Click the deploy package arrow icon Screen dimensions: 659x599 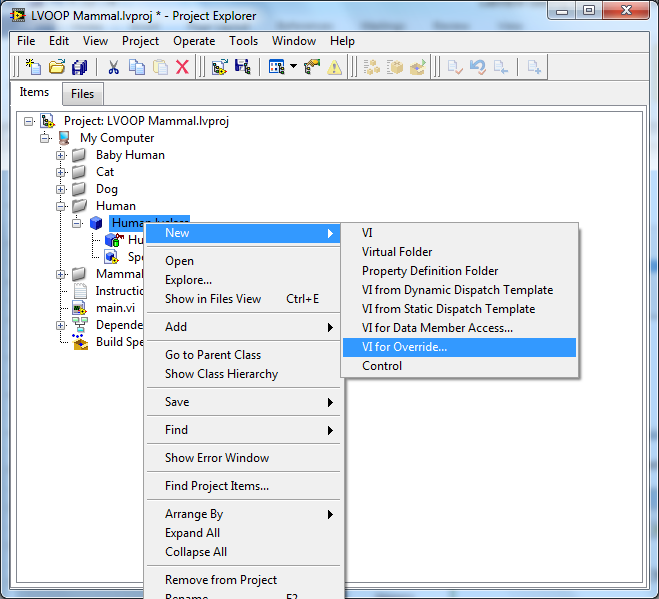pos(418,67)
